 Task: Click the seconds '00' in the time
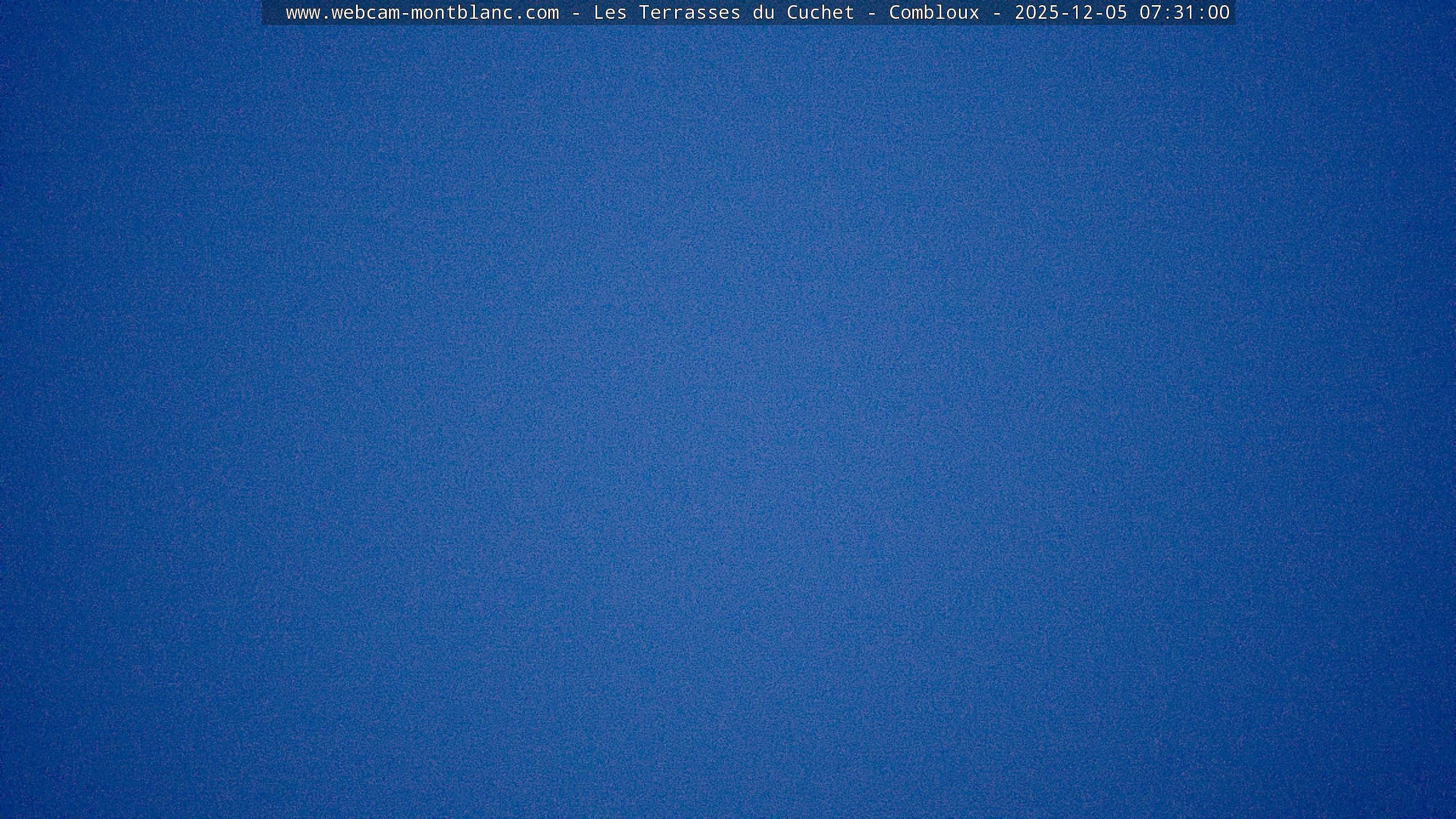(x=1218, y=13)
